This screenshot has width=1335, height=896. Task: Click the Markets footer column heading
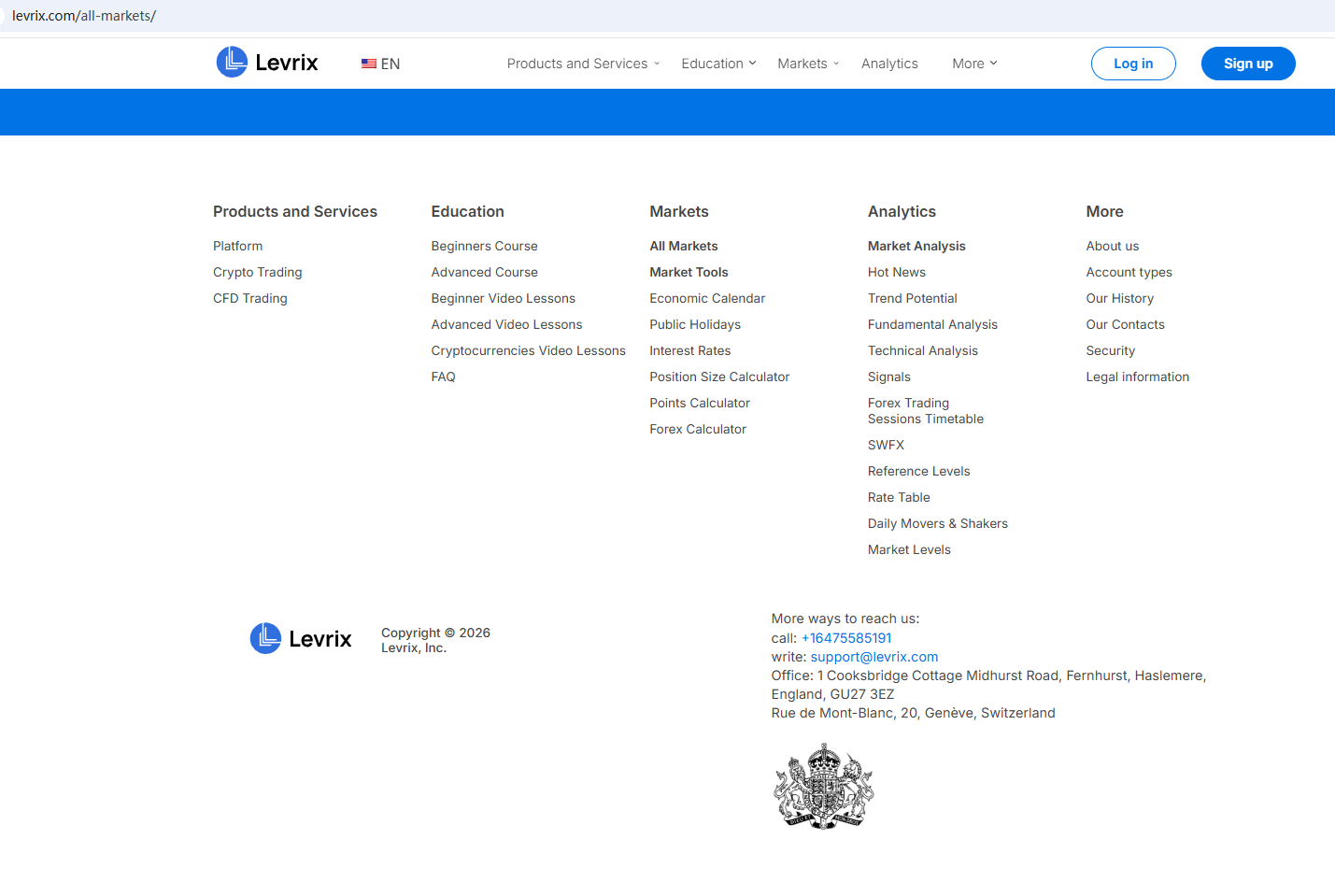click(x=679, y=211)
